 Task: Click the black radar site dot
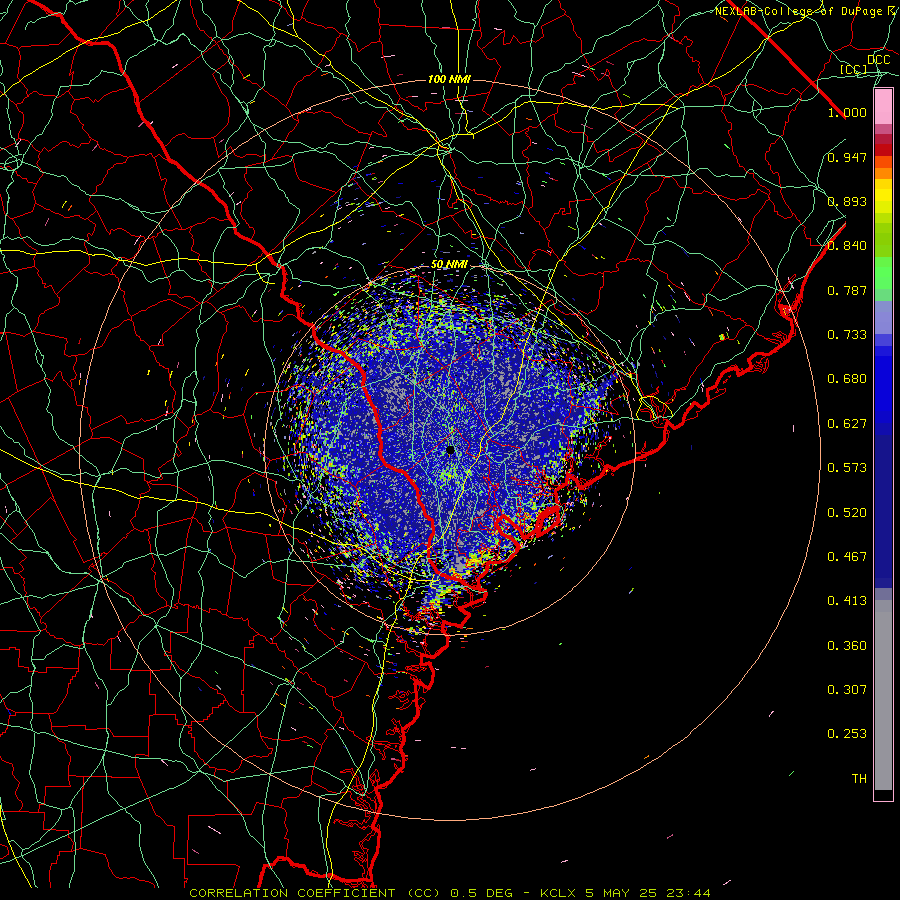[x=451, y=451]
